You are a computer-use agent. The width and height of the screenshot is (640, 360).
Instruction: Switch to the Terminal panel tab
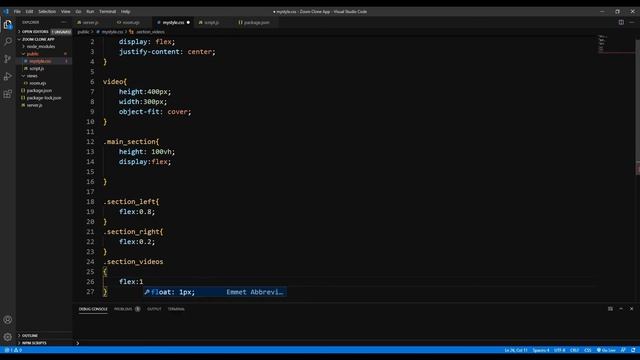[176, 309]
